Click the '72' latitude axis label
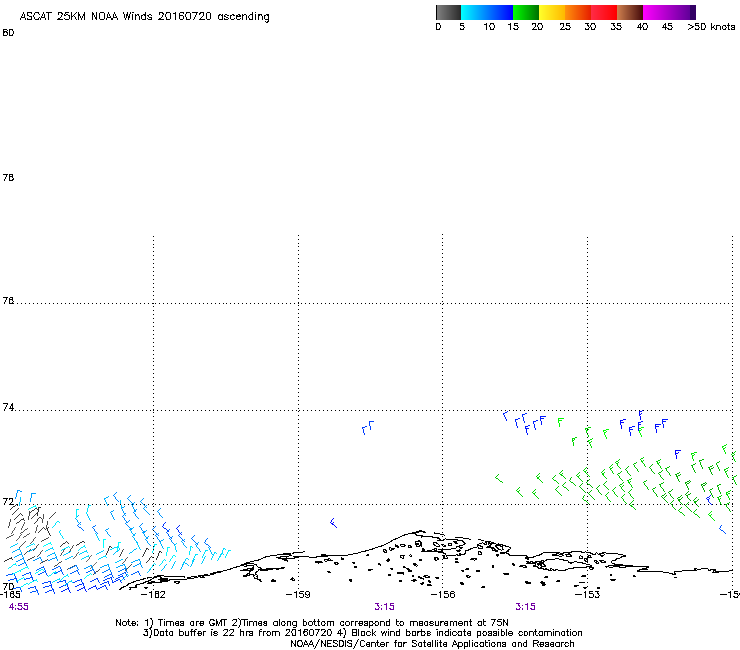This screenshot has width=740, height=650. tap(8, 501)
